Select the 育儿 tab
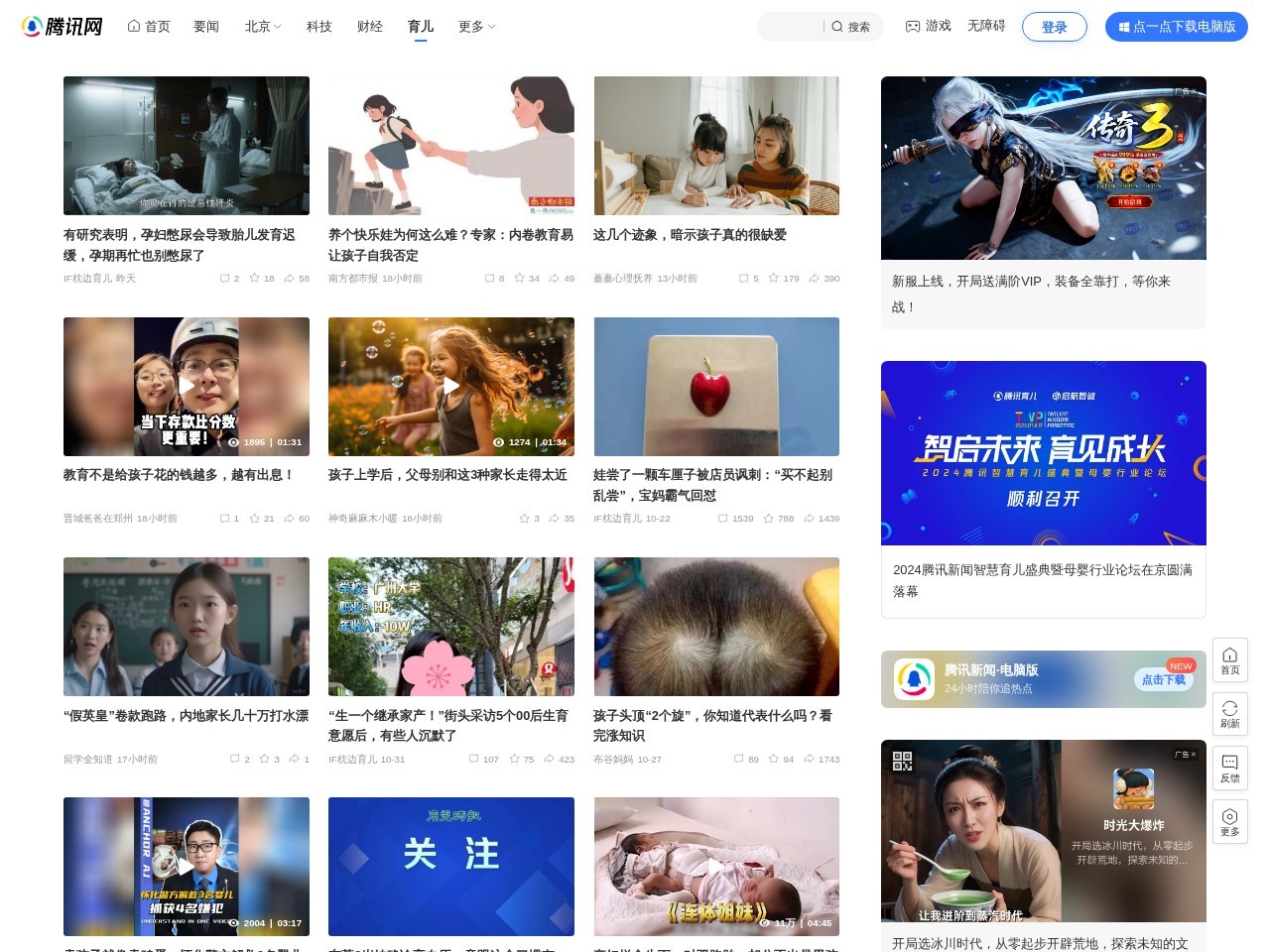This screenshot has height=952, width=1270. coord(421,27)
